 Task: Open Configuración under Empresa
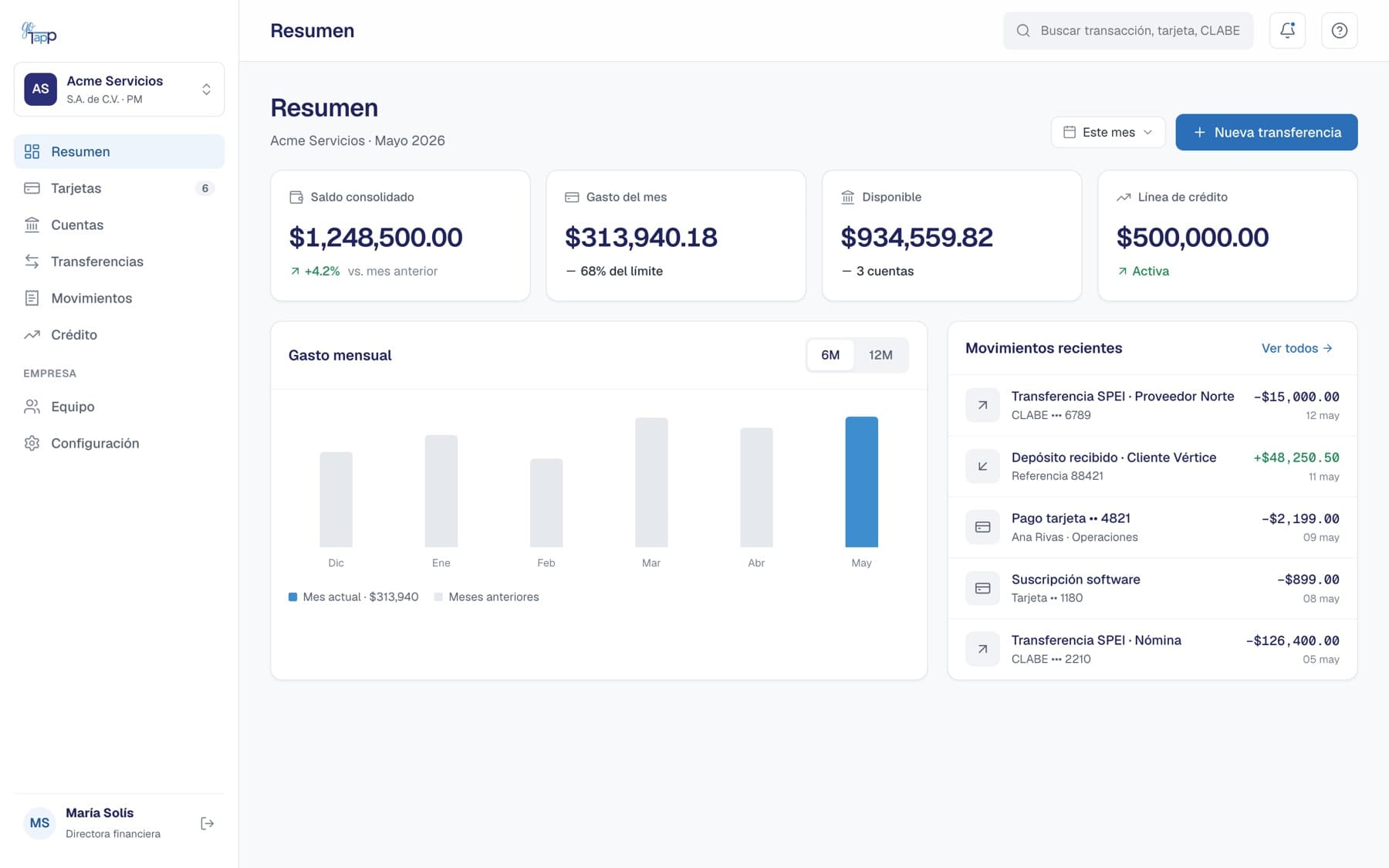(x=119, y=443)
